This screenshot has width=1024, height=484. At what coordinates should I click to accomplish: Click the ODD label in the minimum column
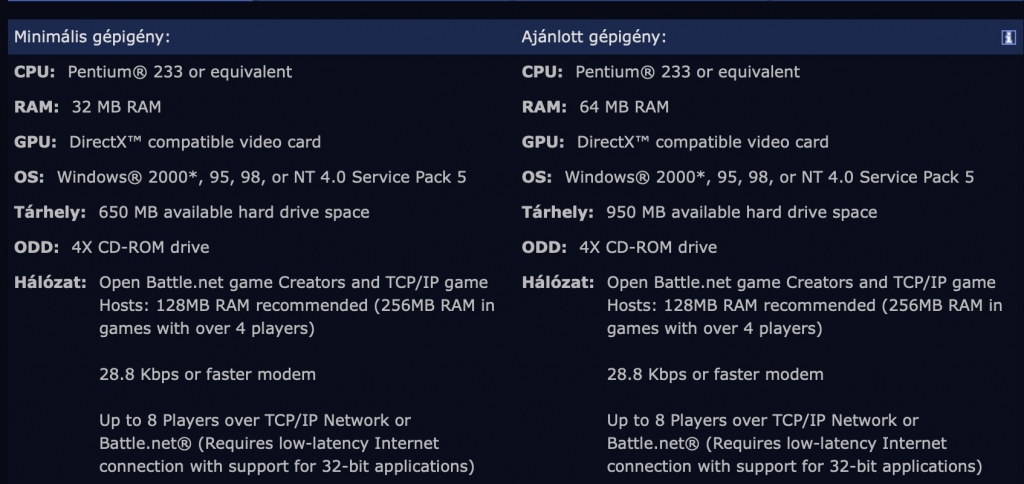point(36,247)
